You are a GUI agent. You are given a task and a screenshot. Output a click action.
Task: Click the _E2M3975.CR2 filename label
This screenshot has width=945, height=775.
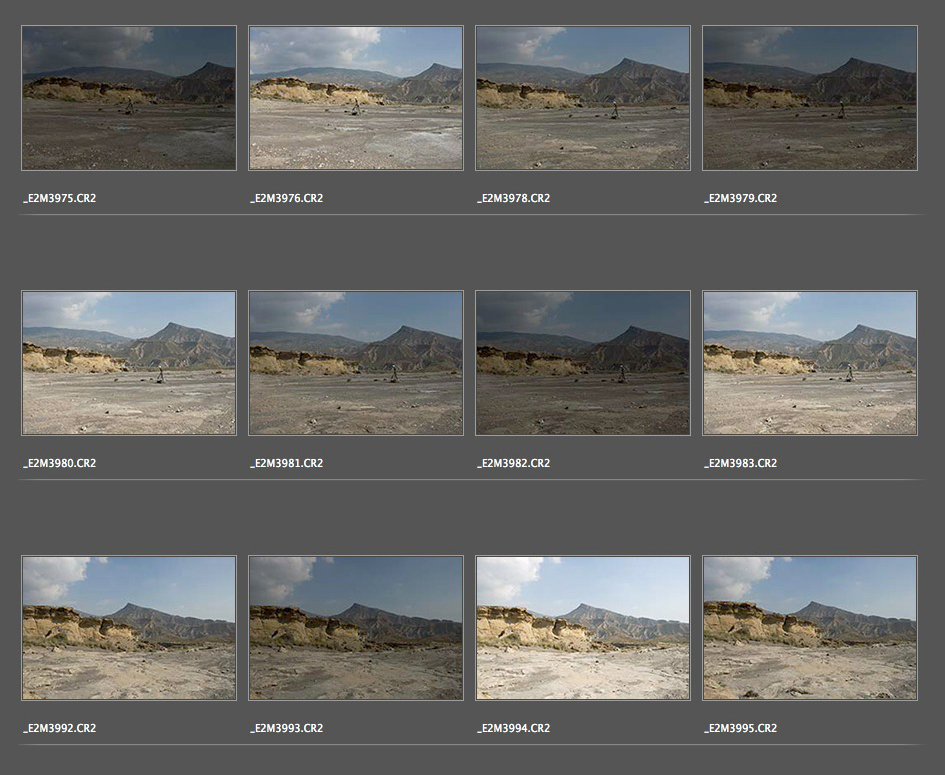[60, 198]
